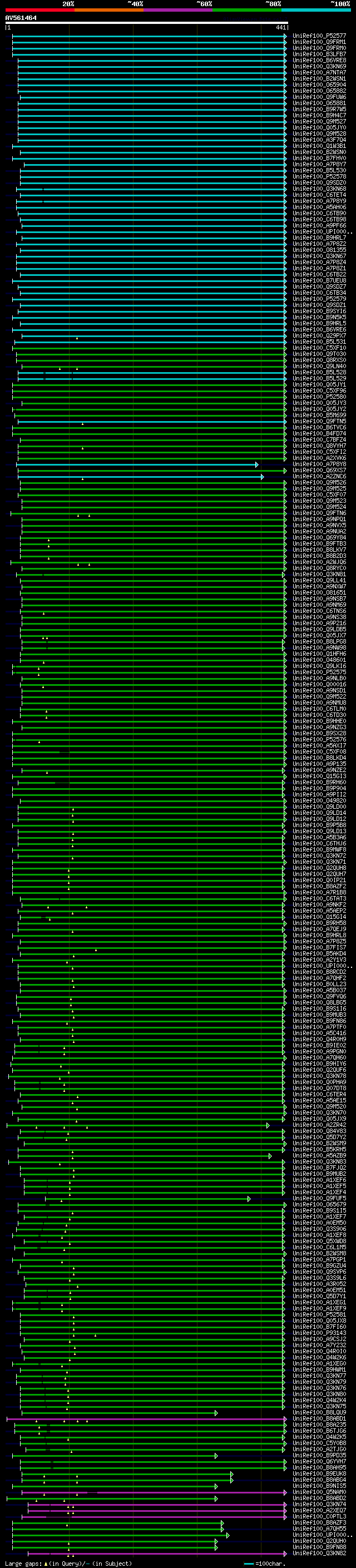Select label UniRef100_O81355
356x1568 pixels.
pos(319,250)
